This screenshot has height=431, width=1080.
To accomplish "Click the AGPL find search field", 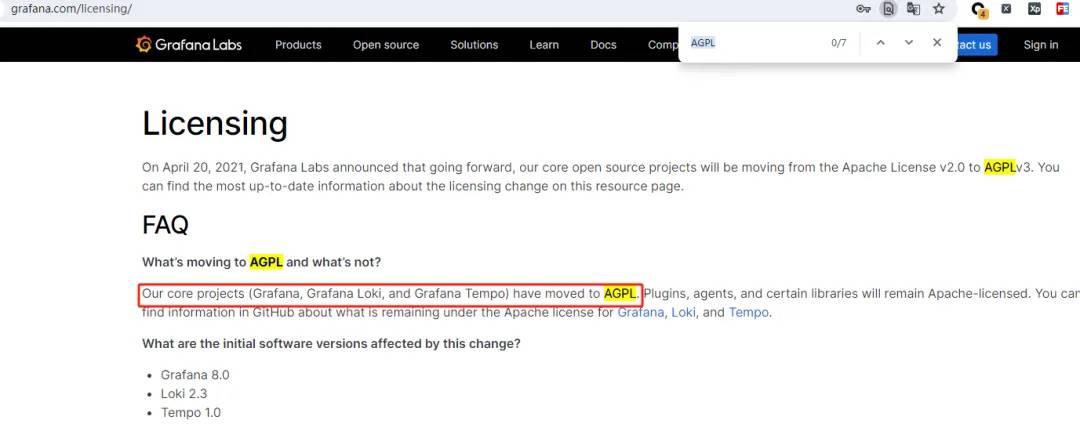I will coord(754,43).
